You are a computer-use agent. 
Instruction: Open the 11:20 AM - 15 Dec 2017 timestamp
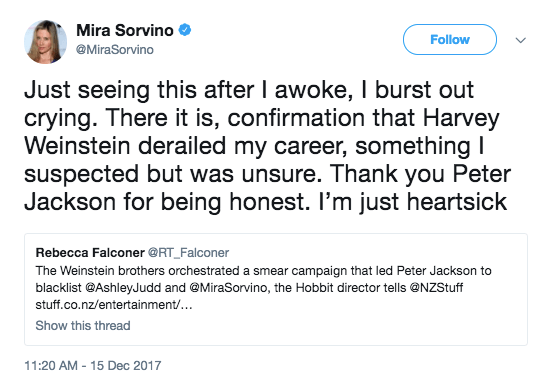93,366
